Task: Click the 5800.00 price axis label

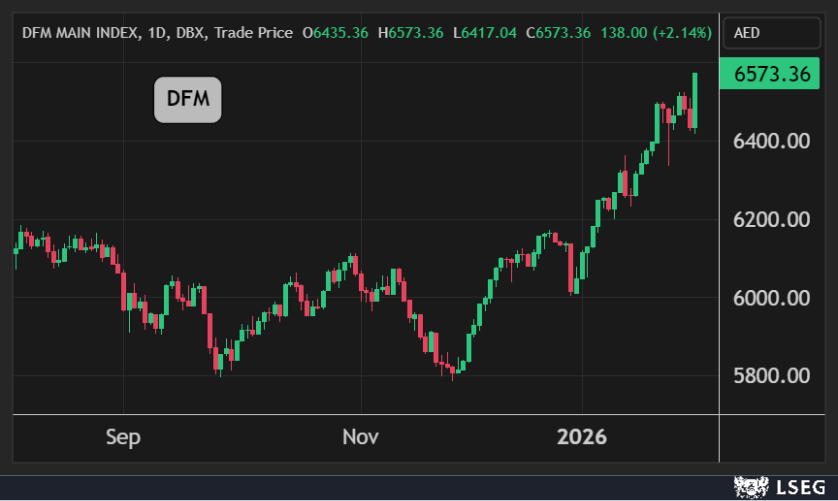Action: pos(770,376)
